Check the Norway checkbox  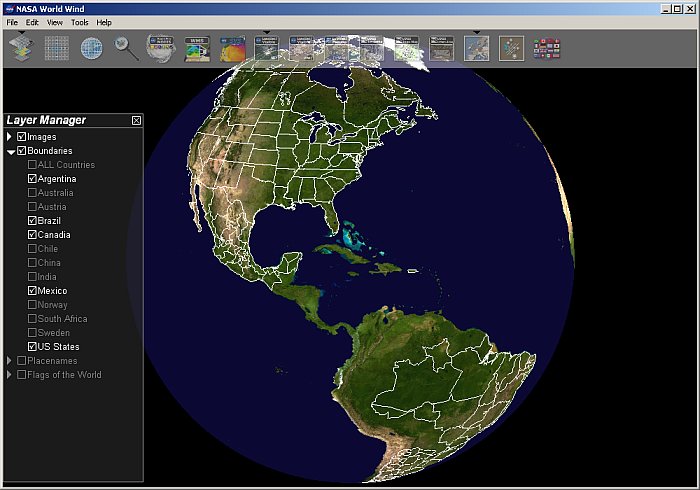click(x=32, y=305)
